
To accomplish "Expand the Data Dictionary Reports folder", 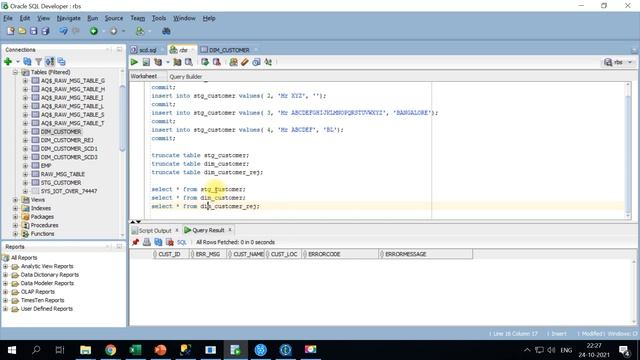I will click(x=5, y=275).
